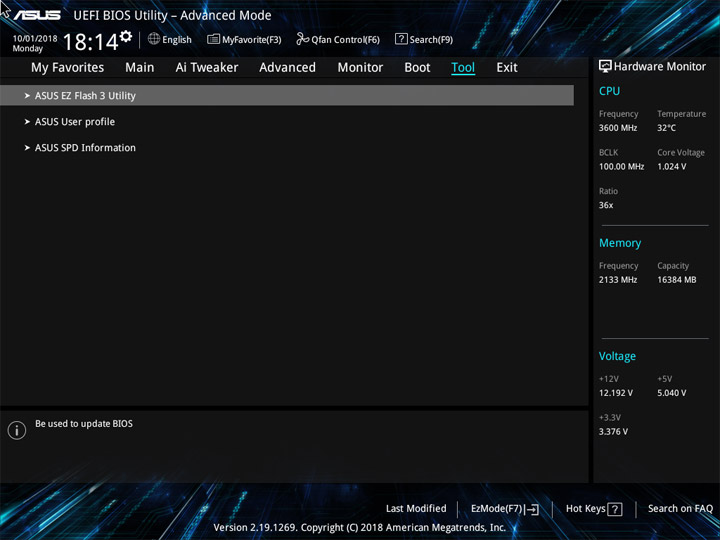
Task: Change language via English button
Action: coord(177,39)
